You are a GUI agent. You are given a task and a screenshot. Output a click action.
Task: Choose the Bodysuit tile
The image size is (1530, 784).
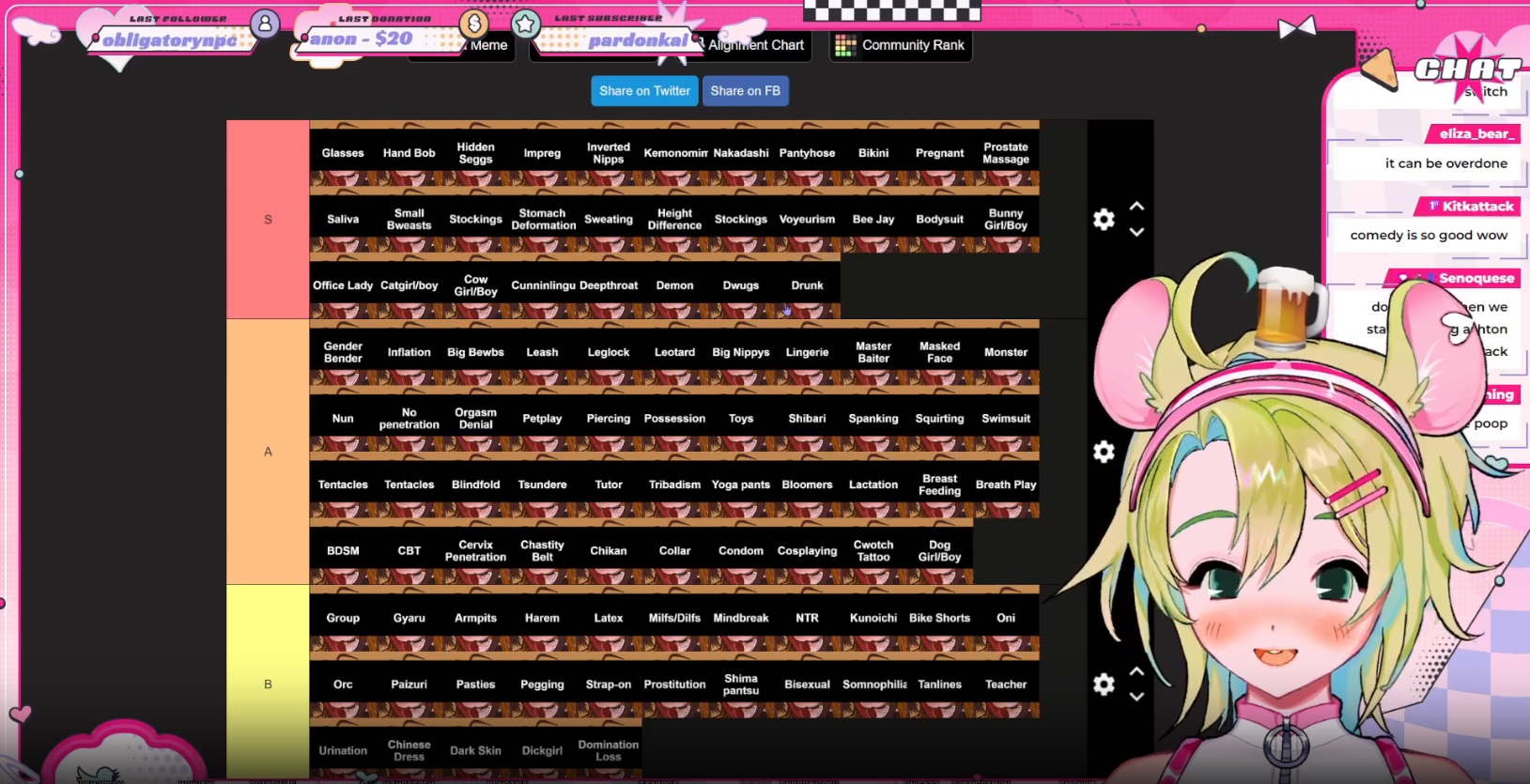[x=939, y=220]
